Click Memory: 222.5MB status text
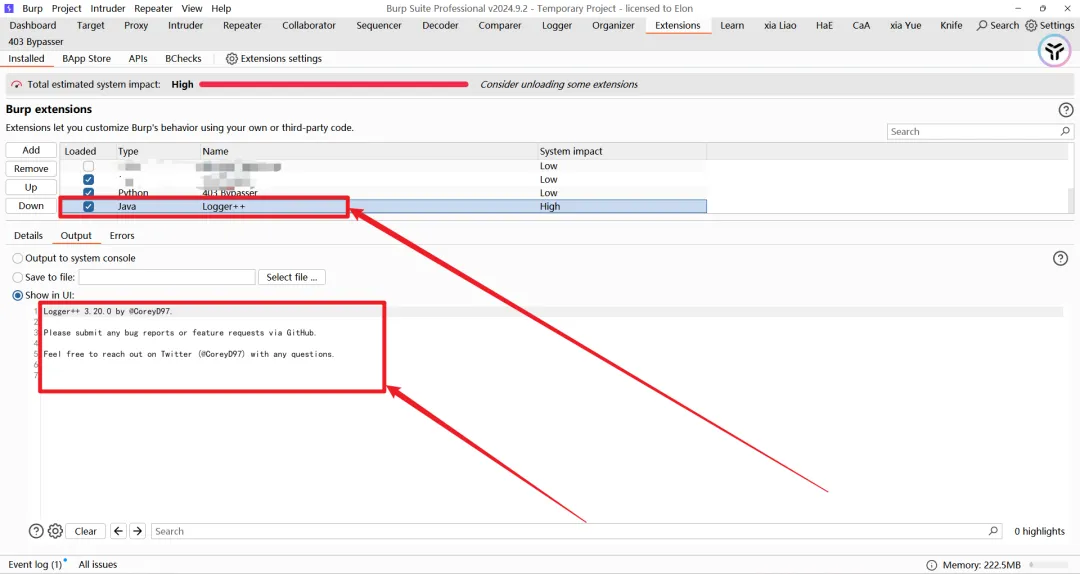Viewport: 1080px width, 574px height. tap(982, 565)
